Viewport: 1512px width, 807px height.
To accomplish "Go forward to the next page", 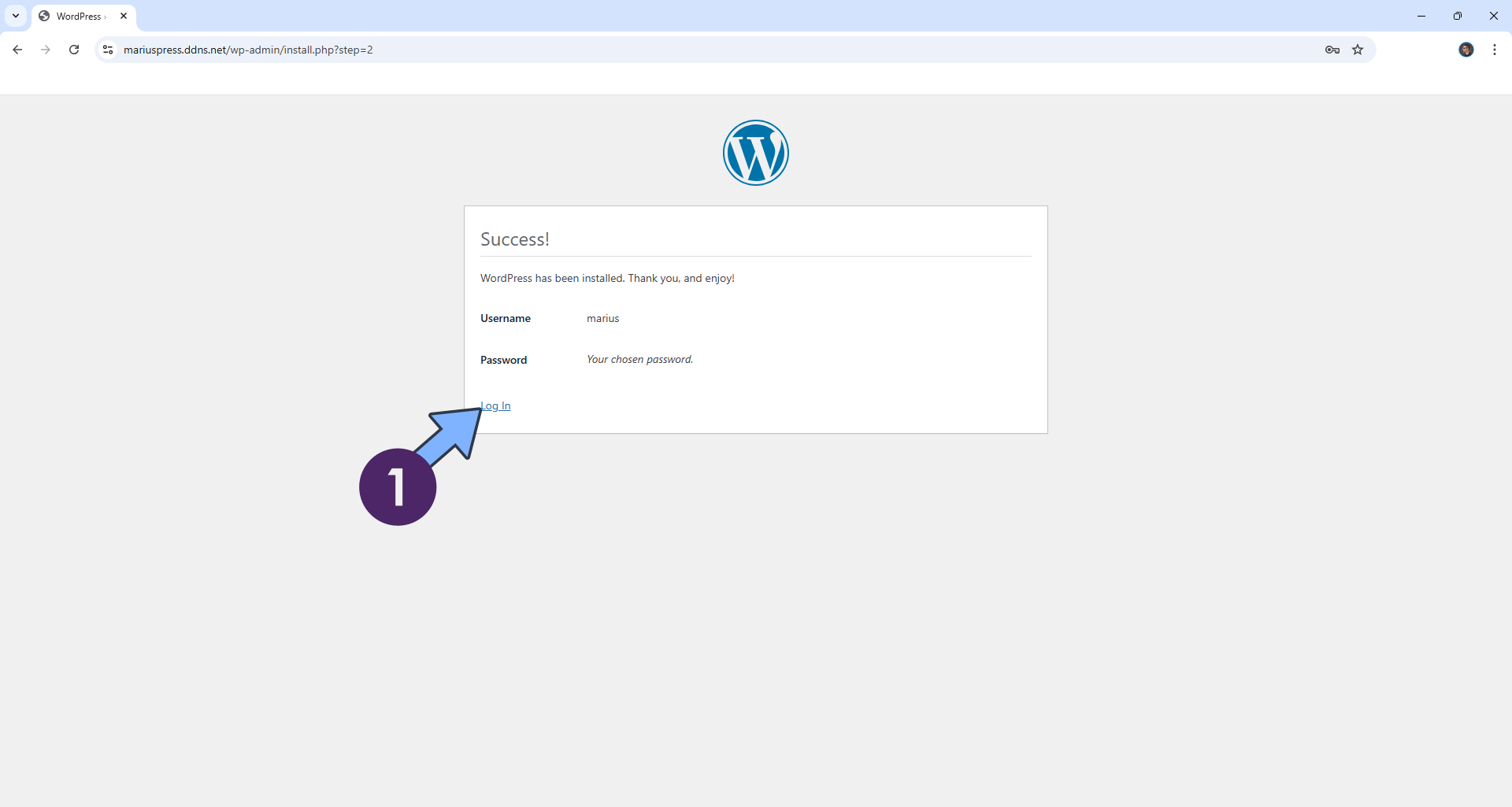I will click(x=46, y=50).
